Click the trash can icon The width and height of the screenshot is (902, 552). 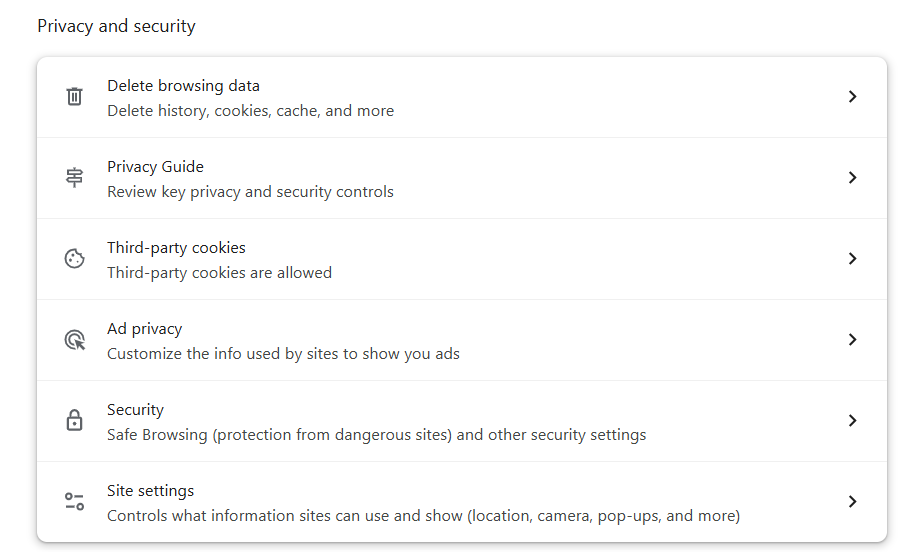[74, 97]
